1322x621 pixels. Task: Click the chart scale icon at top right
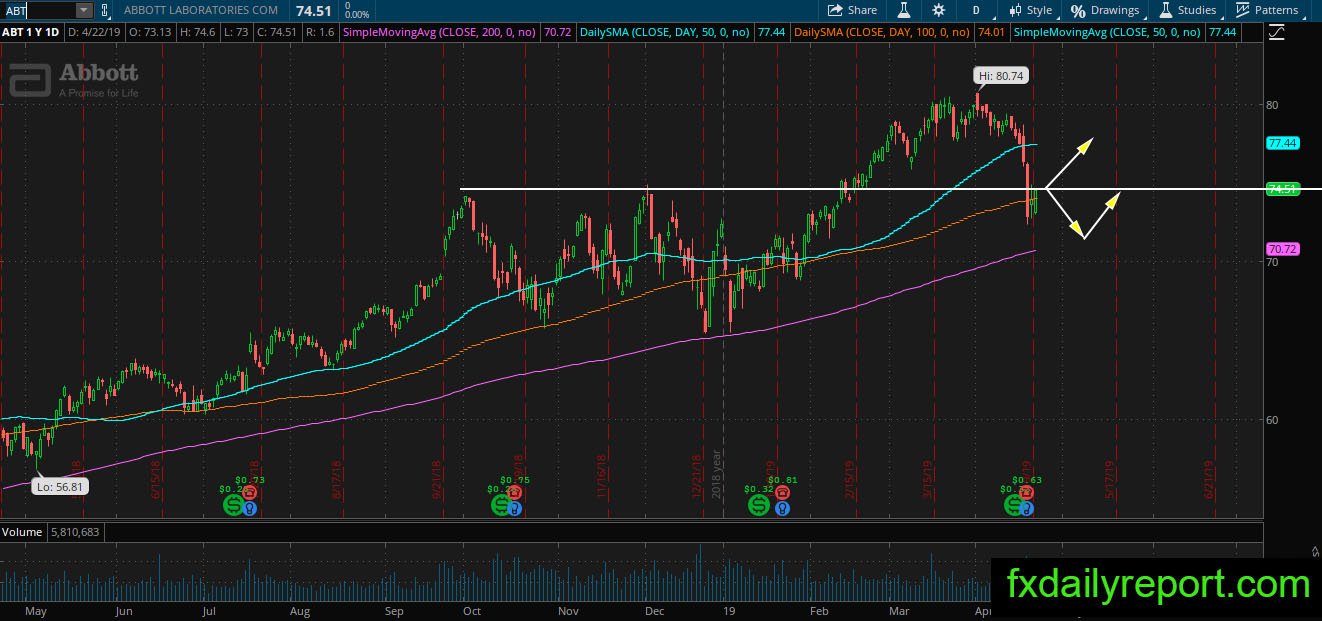tap(1276, 33)
